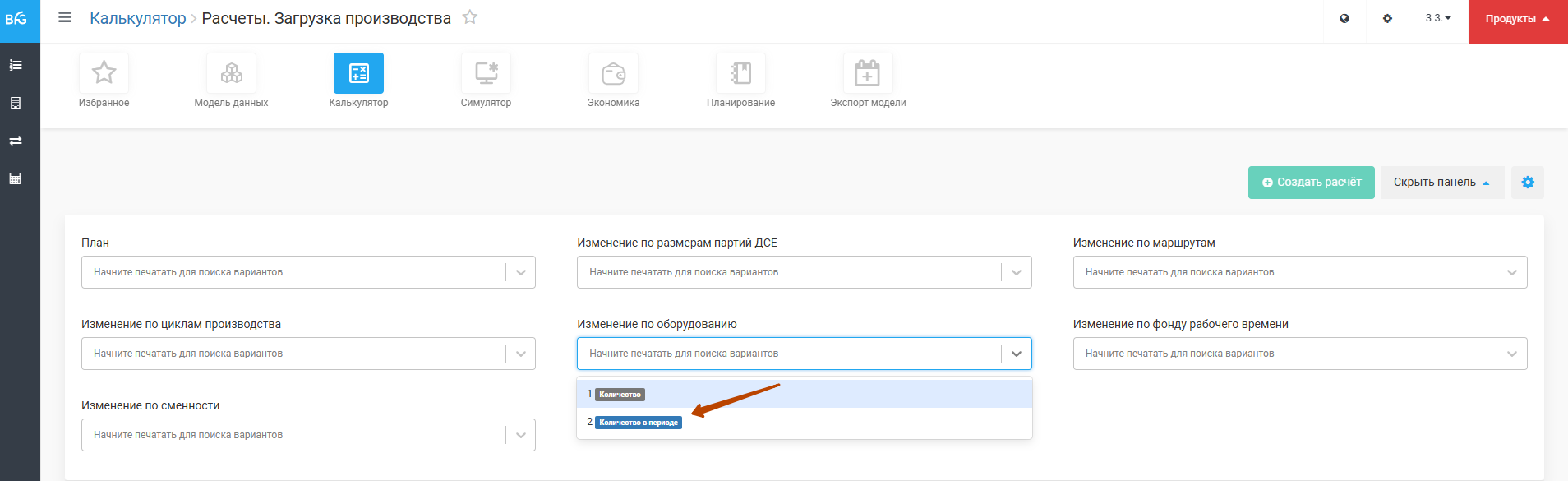Add page to favorites star

[470, 17]
